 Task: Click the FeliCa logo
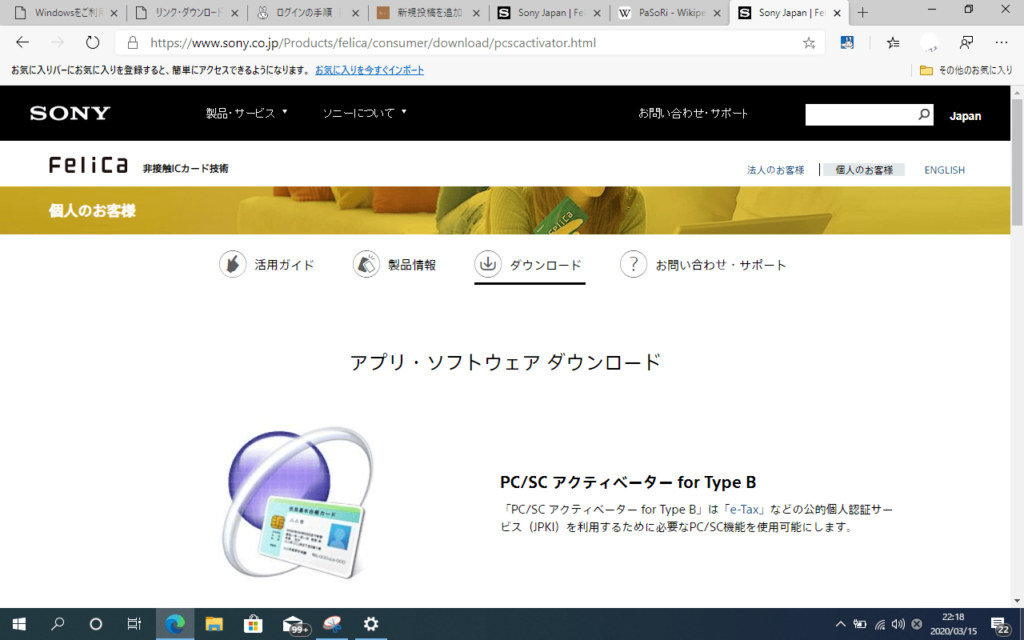click(88, 165)
